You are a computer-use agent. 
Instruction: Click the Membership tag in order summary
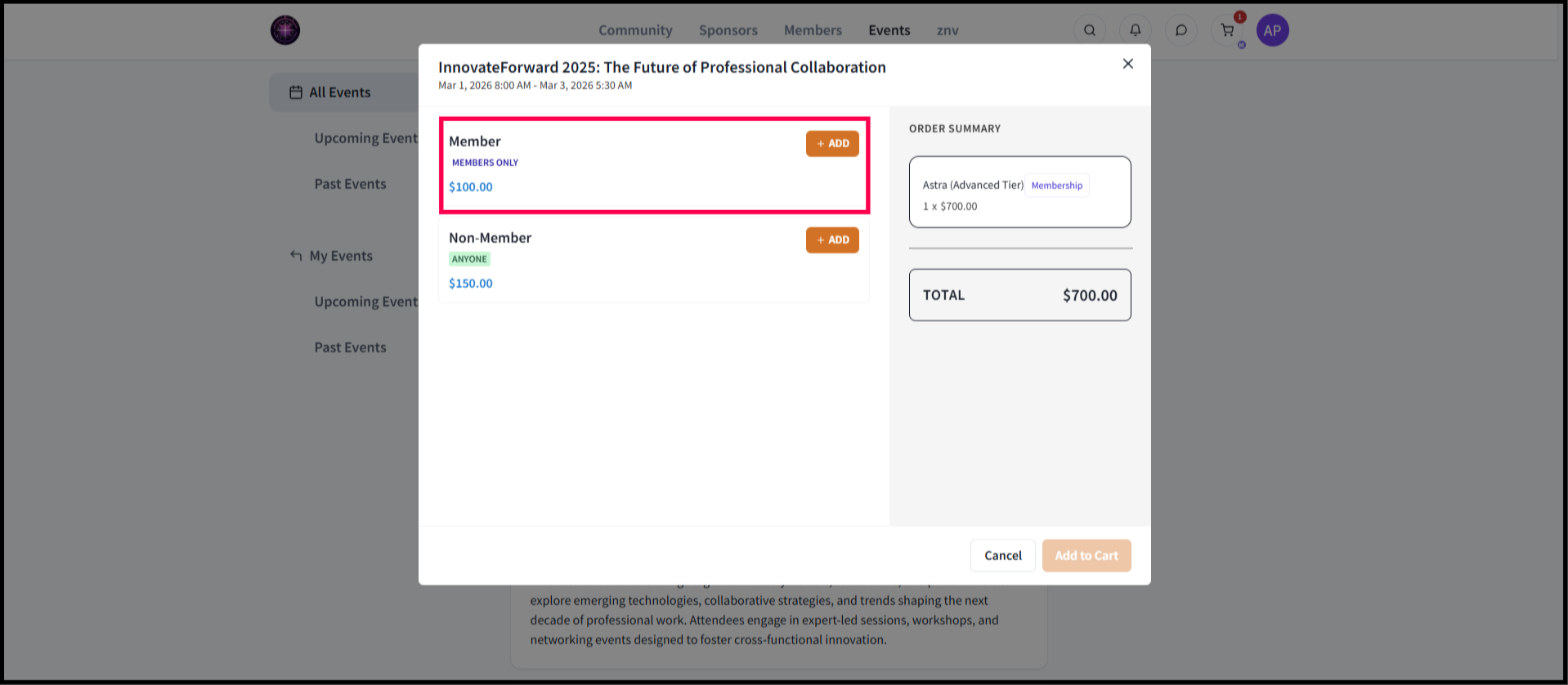click(1056, 186)
